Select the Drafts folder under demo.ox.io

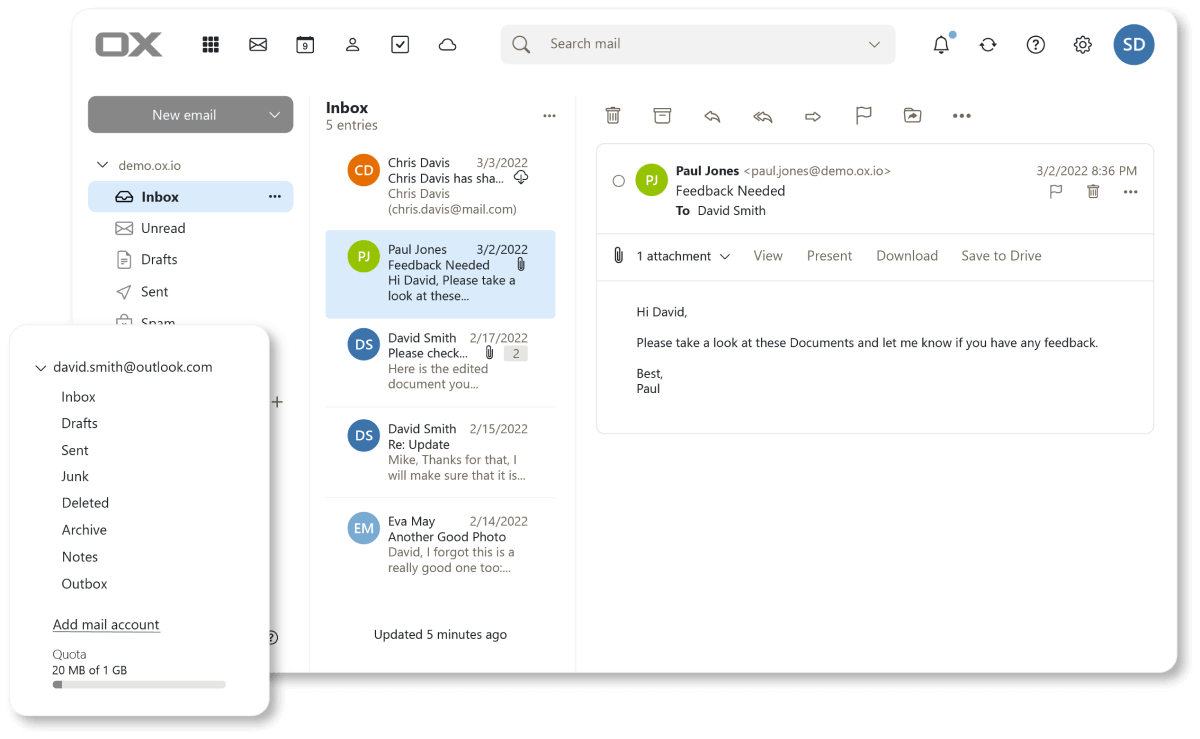click(x=159, y=260)
